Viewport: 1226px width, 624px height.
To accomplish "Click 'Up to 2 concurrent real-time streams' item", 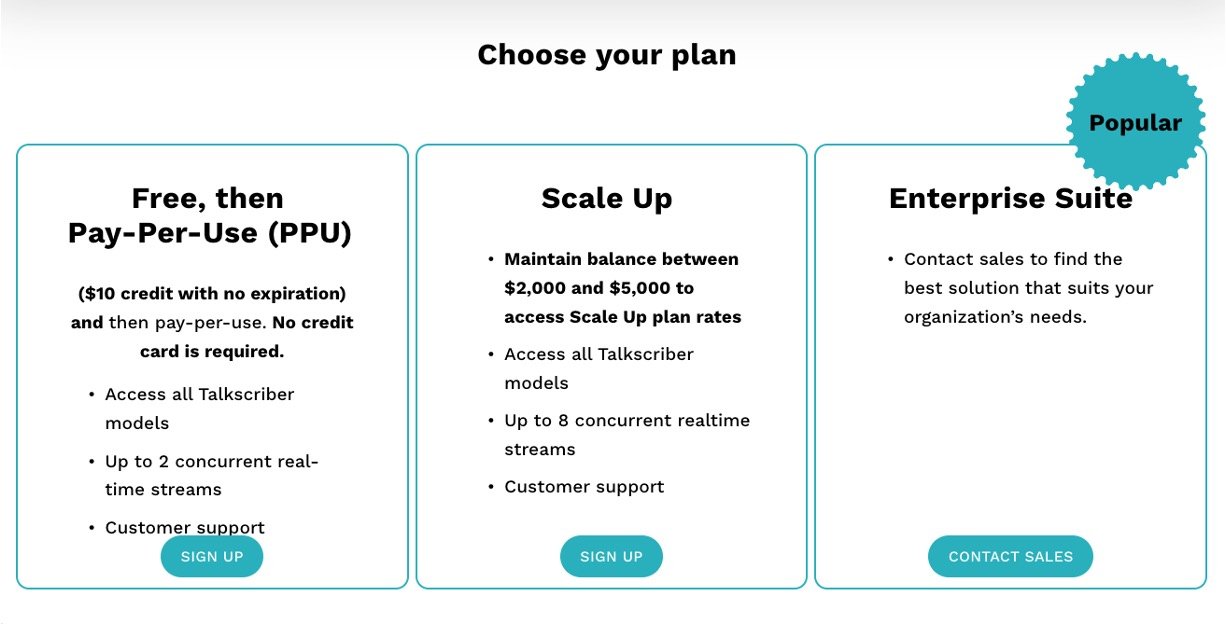I will tap(211, 475).
